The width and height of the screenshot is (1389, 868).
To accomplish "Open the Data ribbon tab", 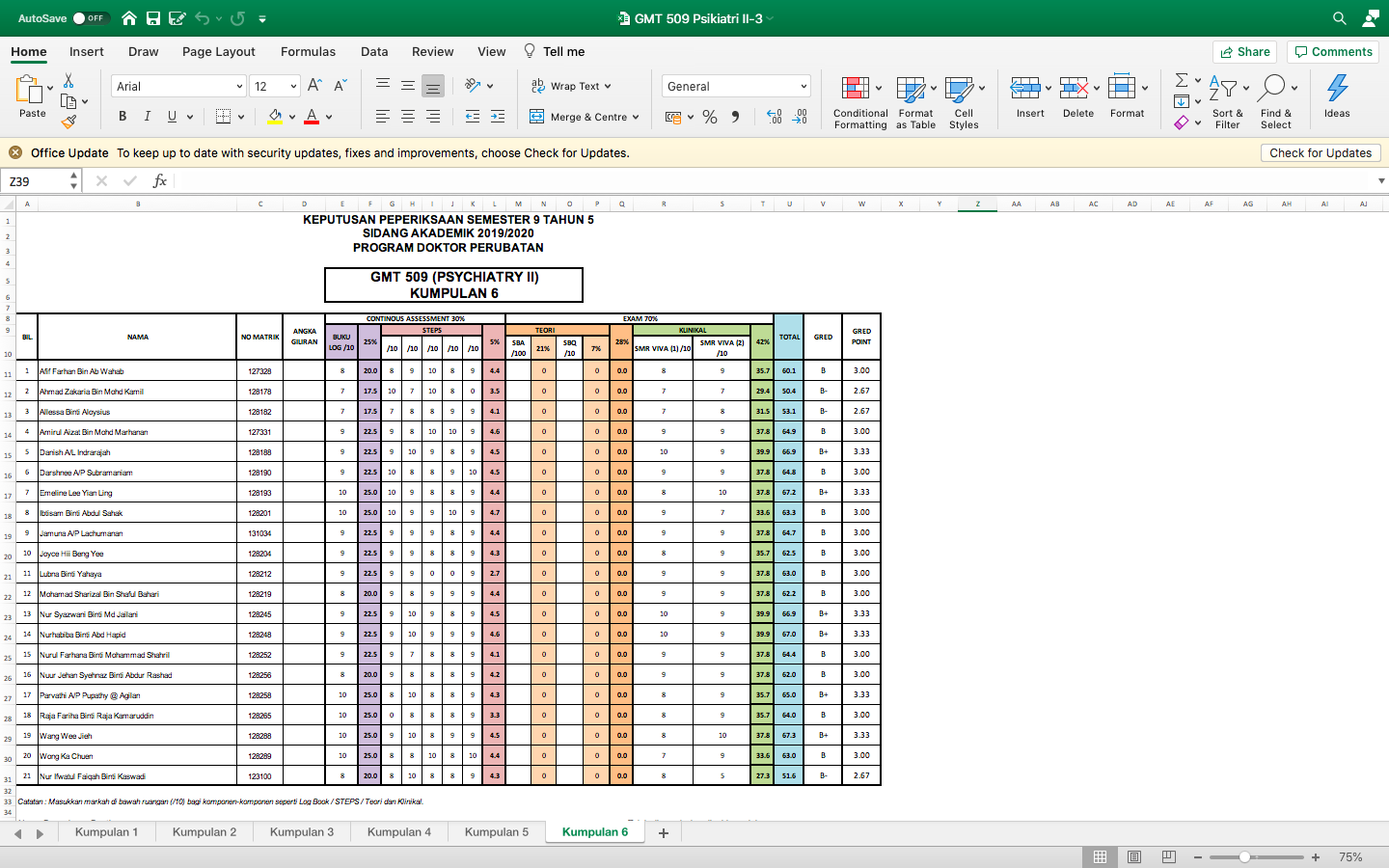I will [x=374, y=51].
